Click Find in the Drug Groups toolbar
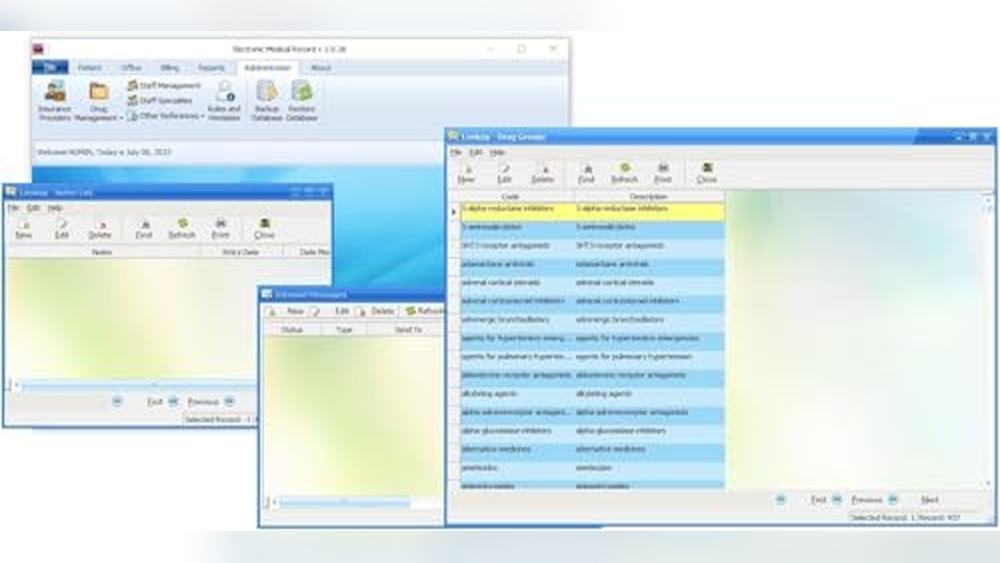Image resolution: width=1000 pixels, height=563 pixels. [x=586, y=172]
